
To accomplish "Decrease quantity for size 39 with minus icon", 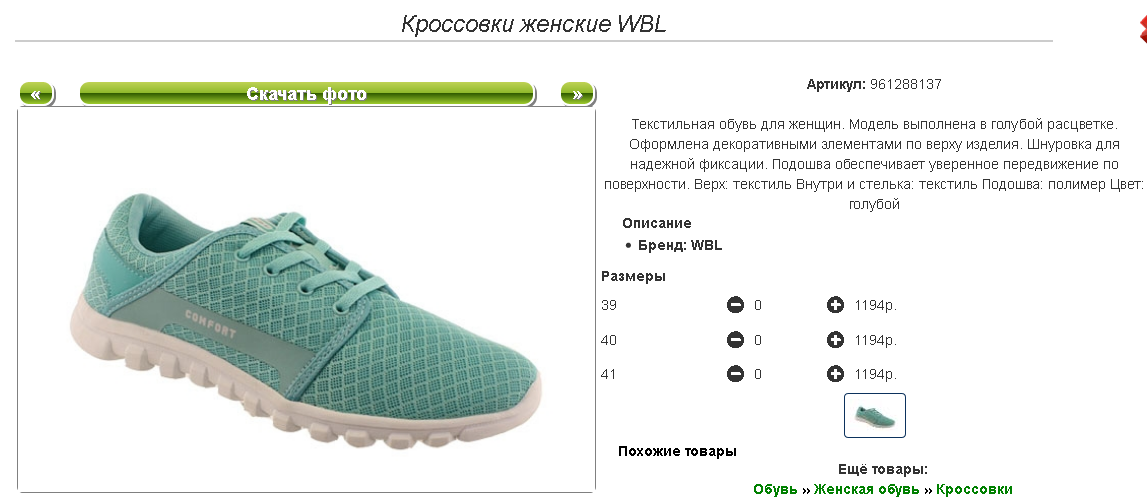I will click(735, 305).
